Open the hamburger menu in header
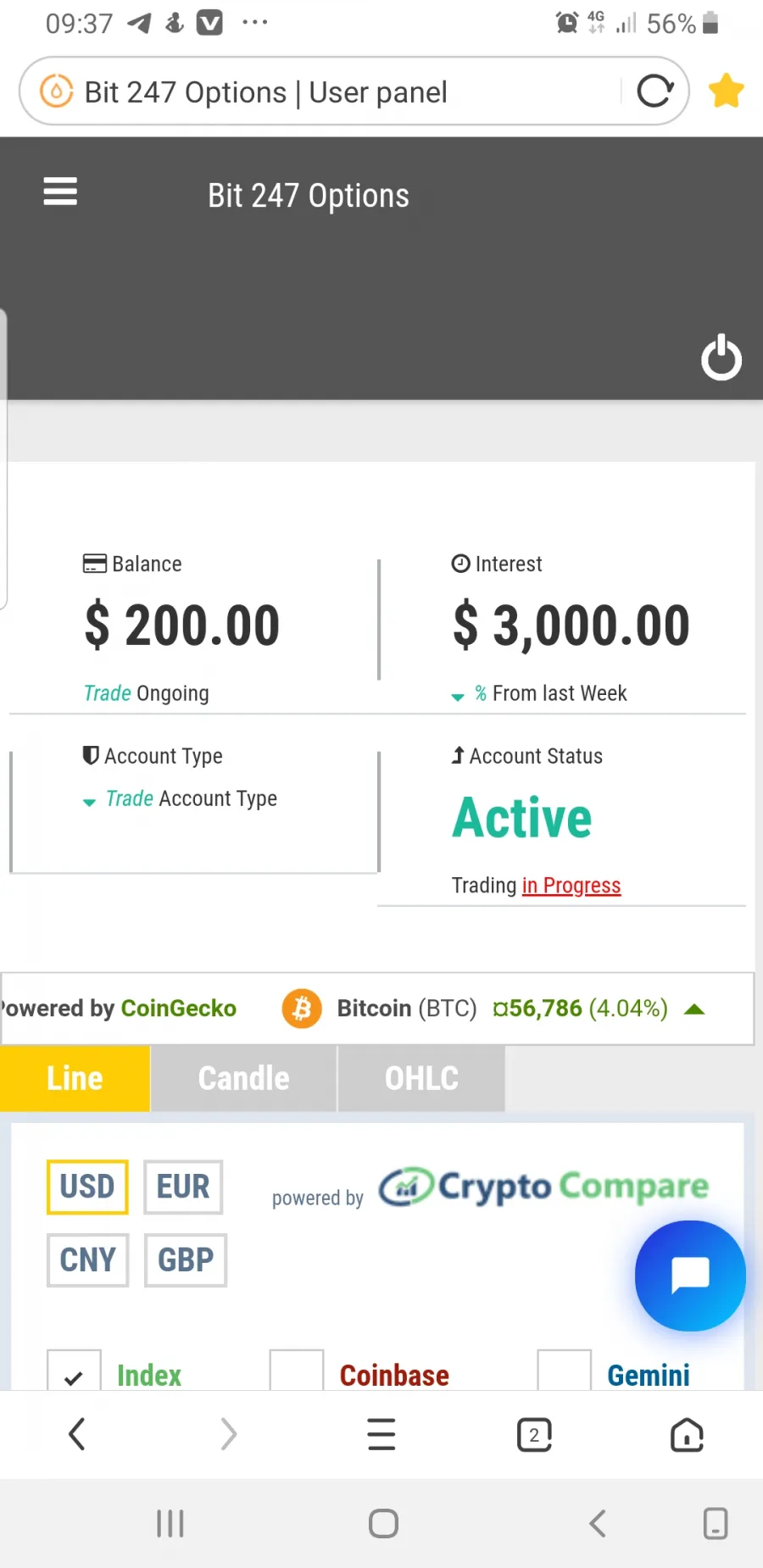Image resolution: width=763 pixels, height=1568 pixels. [60, 192]
